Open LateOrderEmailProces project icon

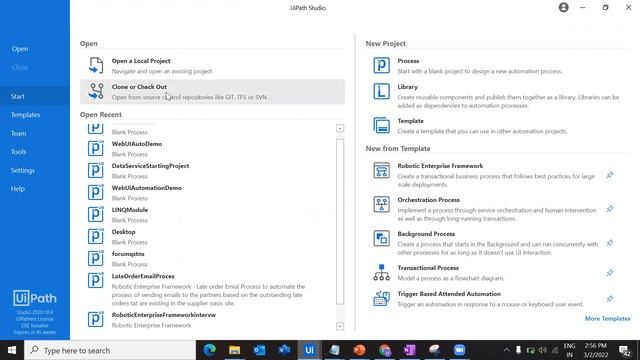(x=96, y=280)
